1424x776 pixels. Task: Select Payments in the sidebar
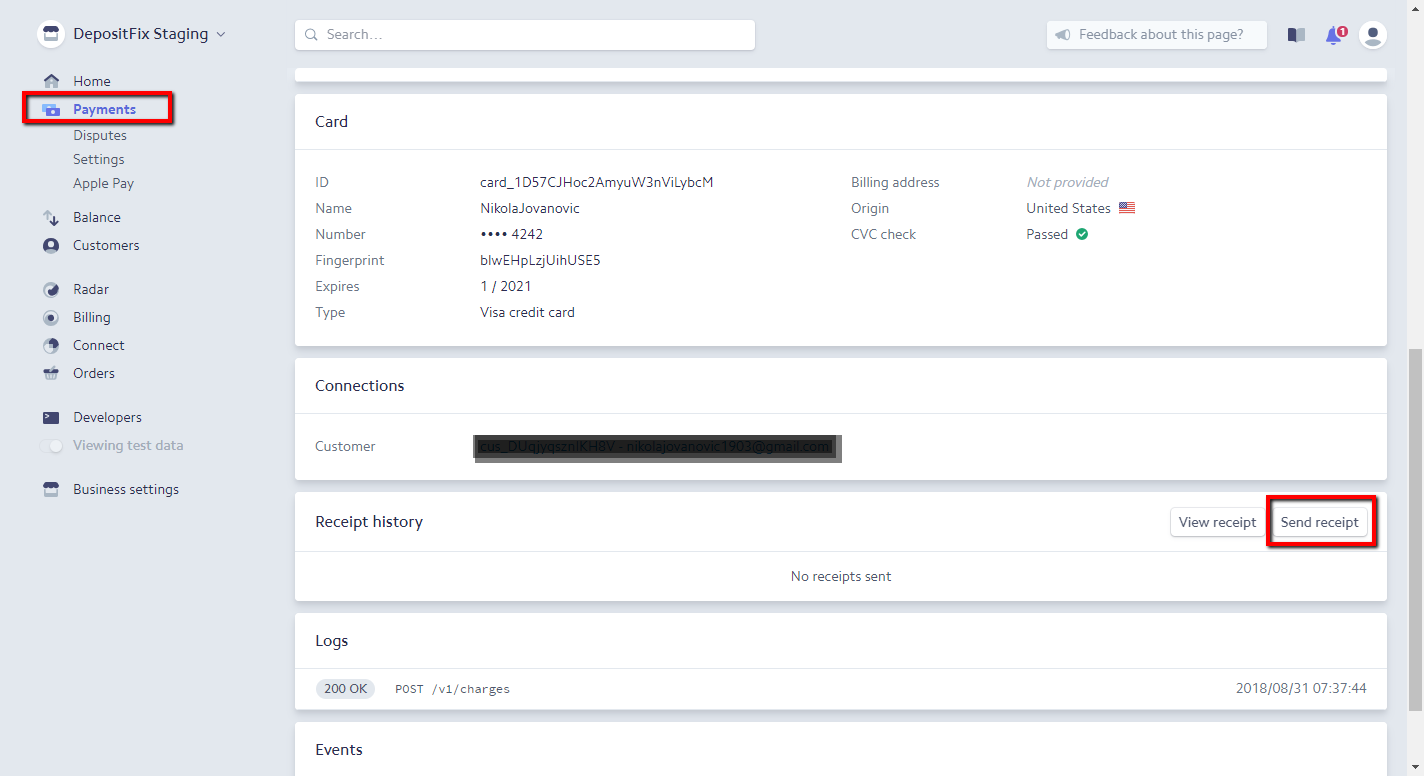tap(104, 109)
